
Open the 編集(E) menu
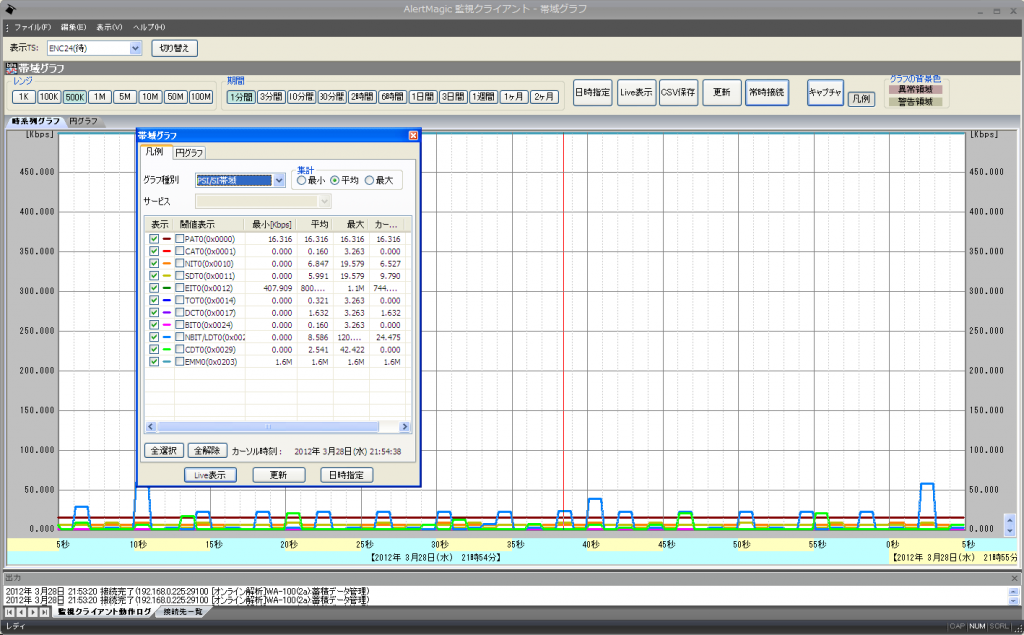click(73, 27)
